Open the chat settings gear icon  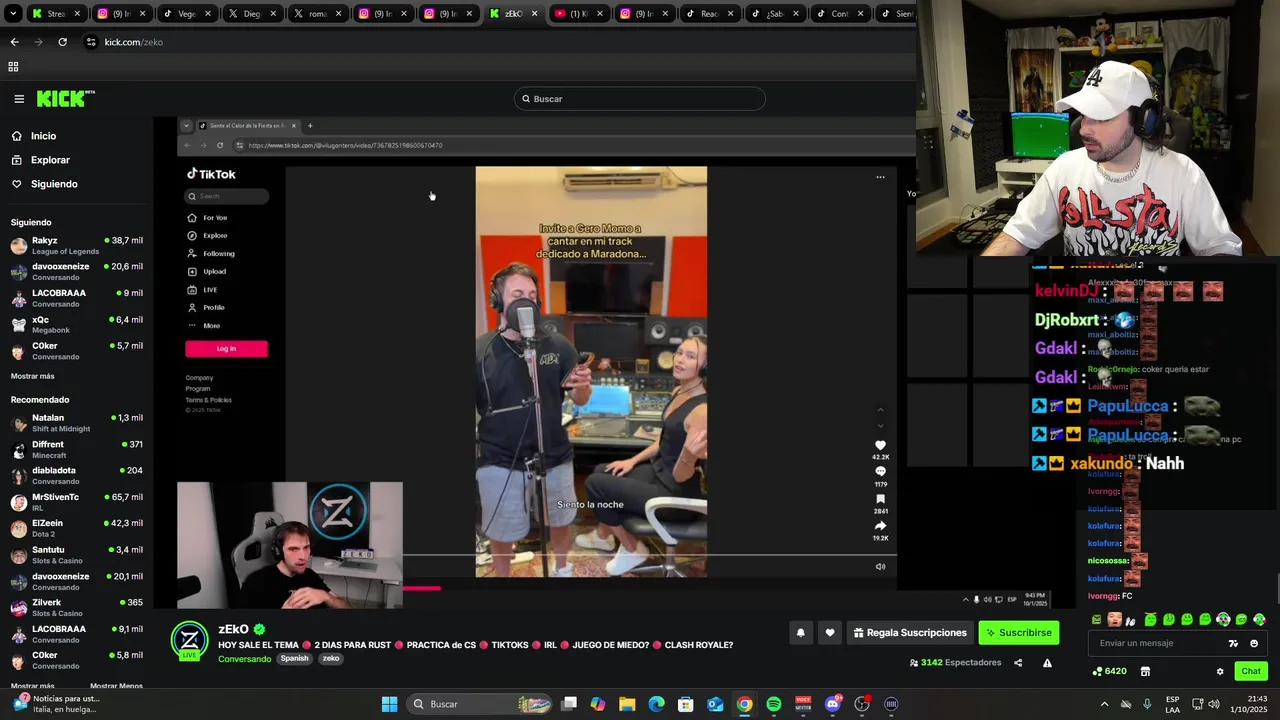(x=1220, y=671)
